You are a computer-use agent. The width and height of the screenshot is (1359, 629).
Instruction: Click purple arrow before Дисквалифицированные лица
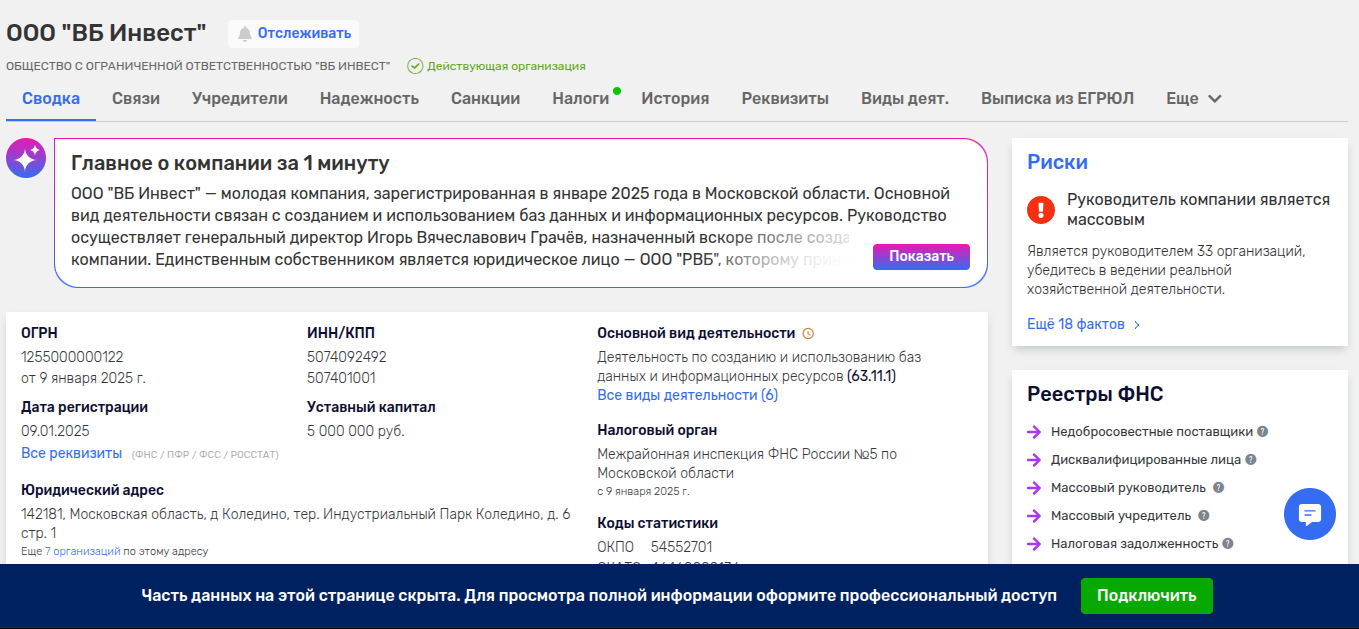[x=1034, y=460]
